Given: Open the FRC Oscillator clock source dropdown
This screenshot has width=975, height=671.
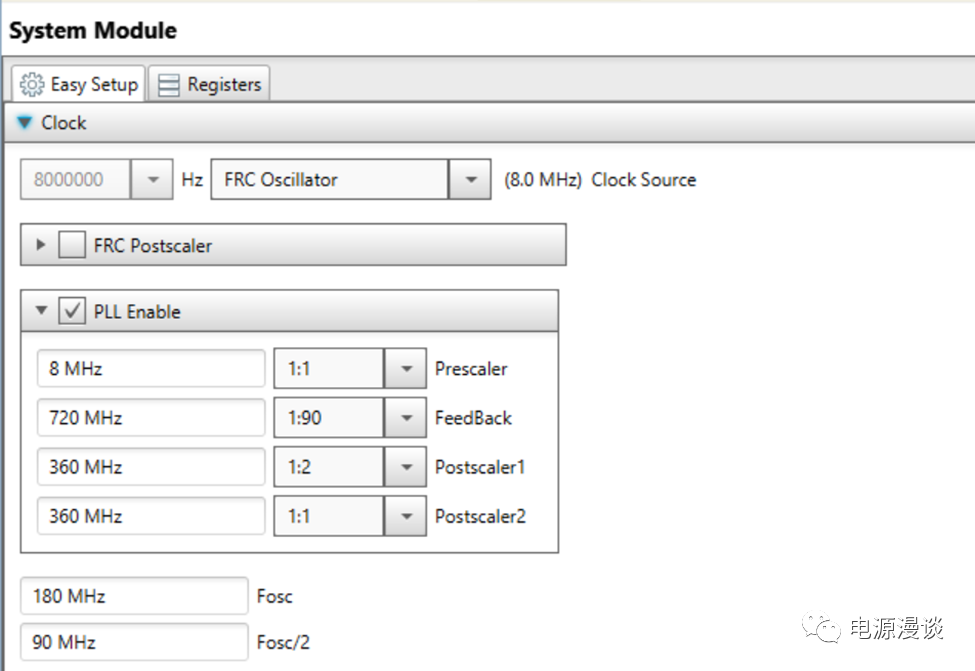Looking at the screenshot, I should 470,180.
